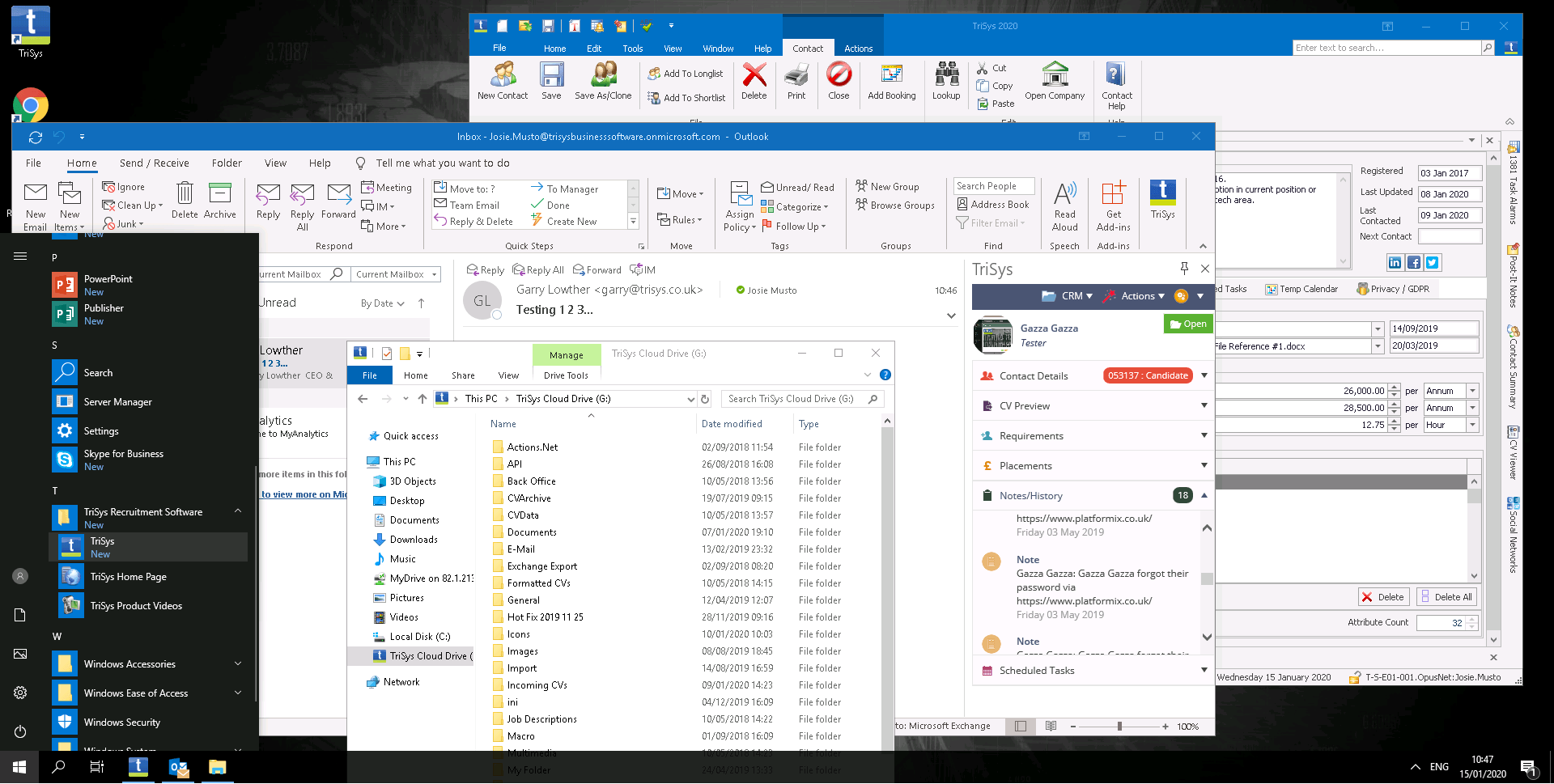1554x784 pixels.
Task: Open Actions tab in TriSys ribbon
Action: [x=858, y=49]
